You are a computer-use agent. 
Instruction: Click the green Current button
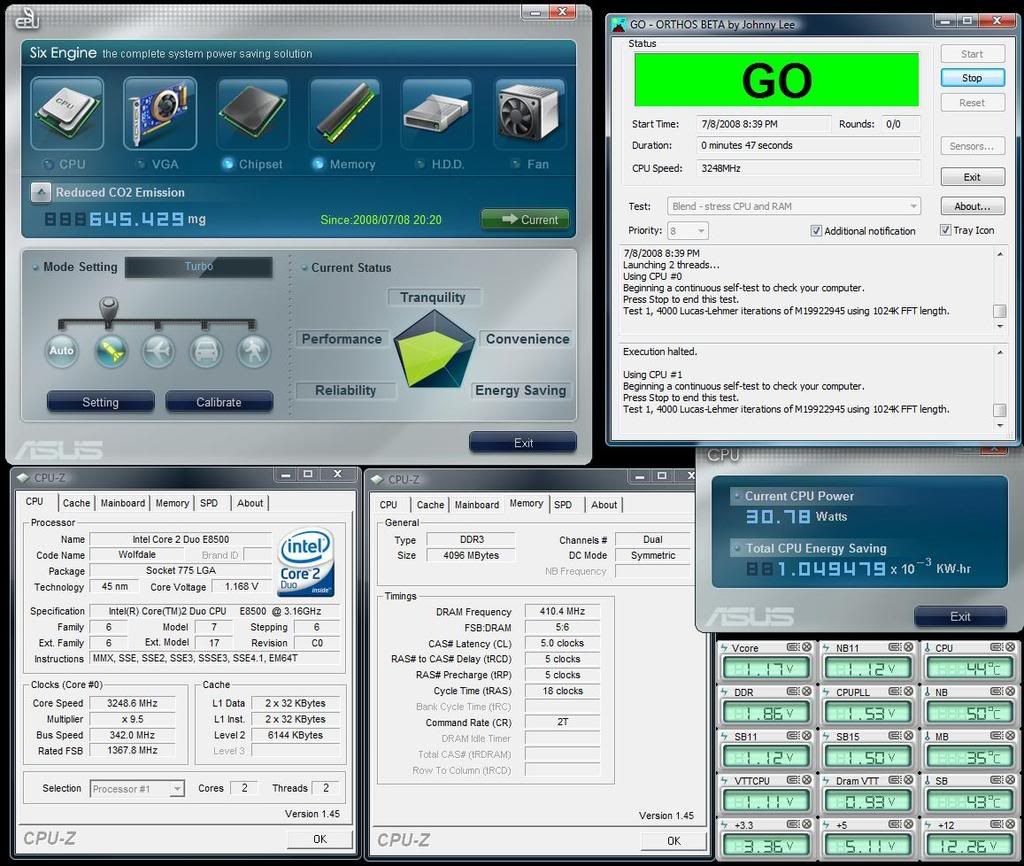pos(526,219)
